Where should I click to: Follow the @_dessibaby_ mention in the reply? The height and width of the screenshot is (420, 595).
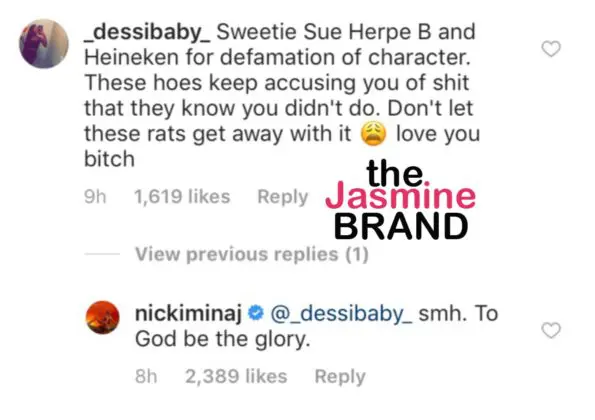pyautogui.click(x=341, y=314)
